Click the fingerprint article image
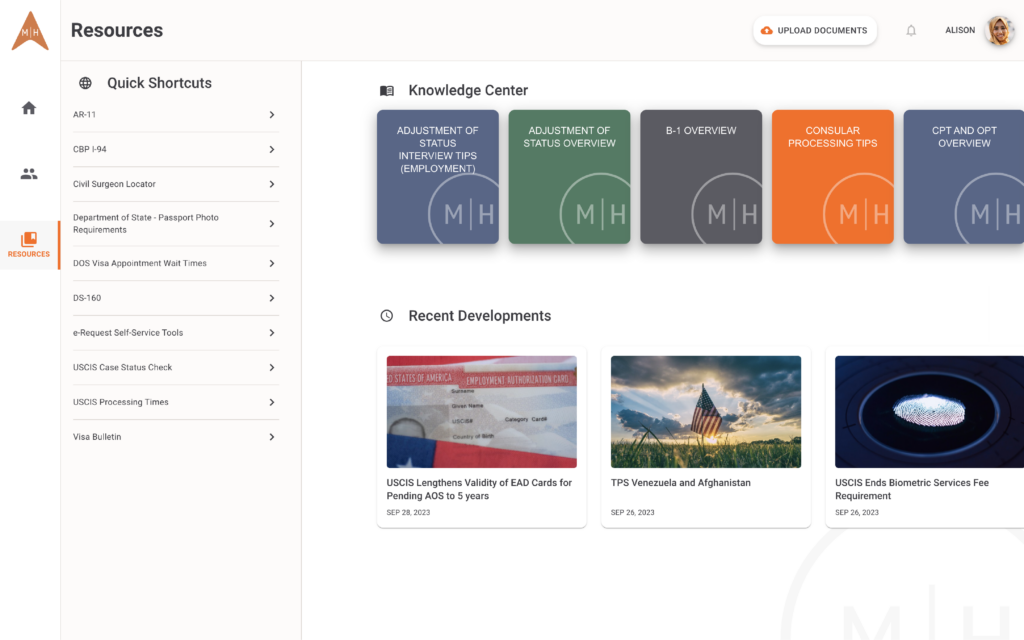The image size is (1024, 640). tap(929, 412)
